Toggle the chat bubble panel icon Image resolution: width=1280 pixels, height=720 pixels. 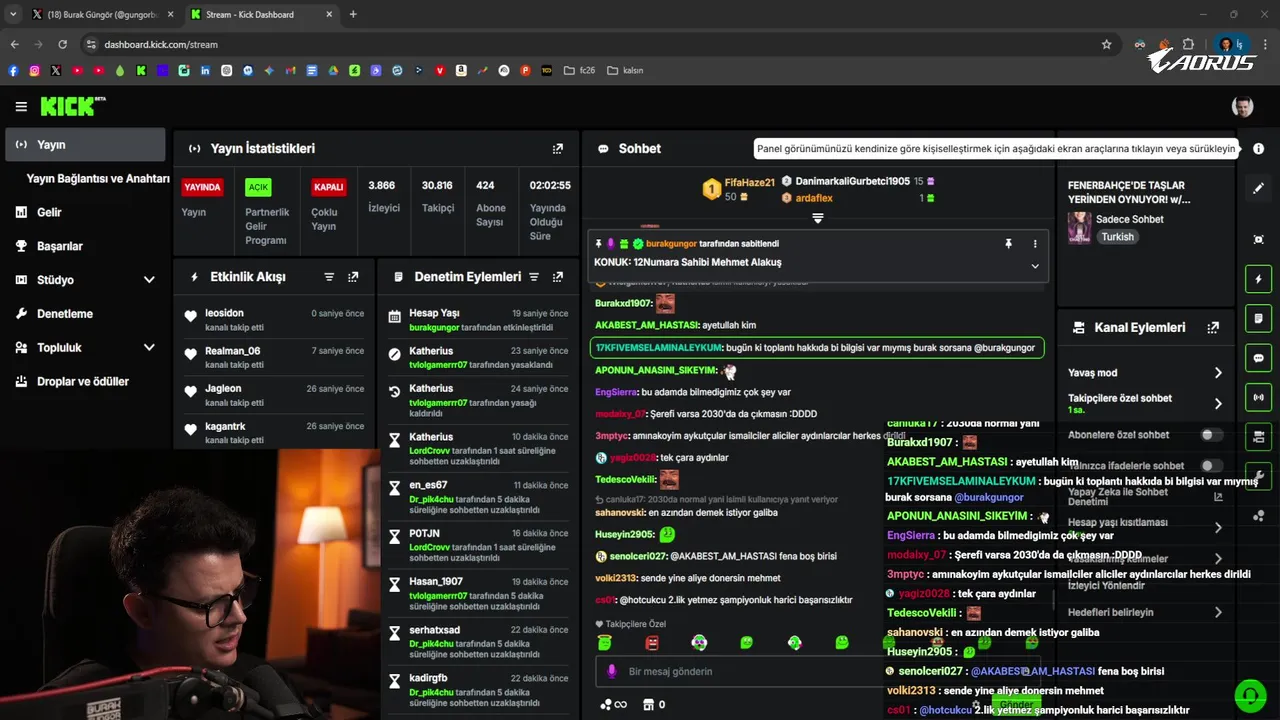(x=1258, y=358)
